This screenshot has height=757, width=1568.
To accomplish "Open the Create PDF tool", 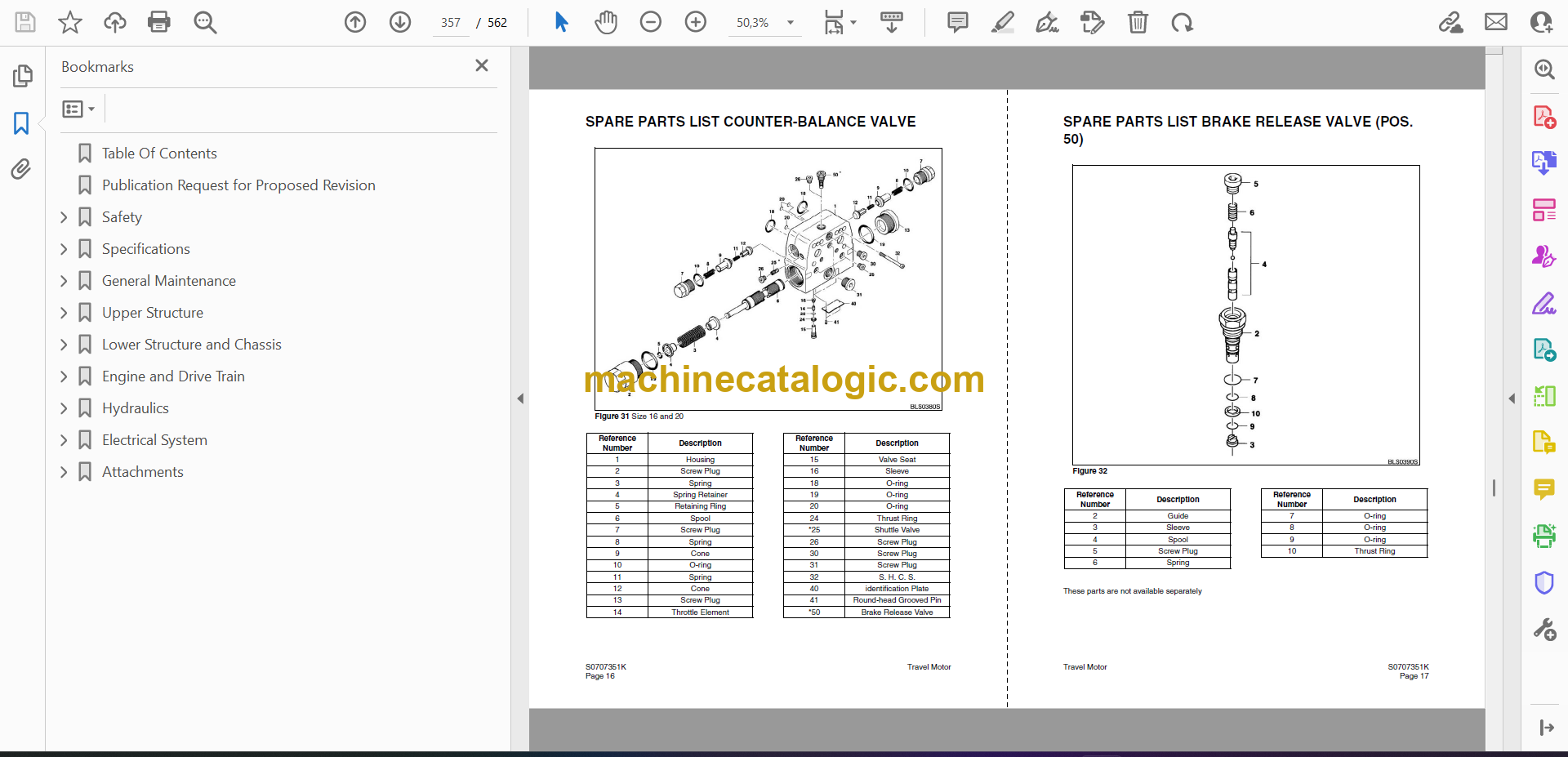I will pyautogui.click(x=1544, y=117).
